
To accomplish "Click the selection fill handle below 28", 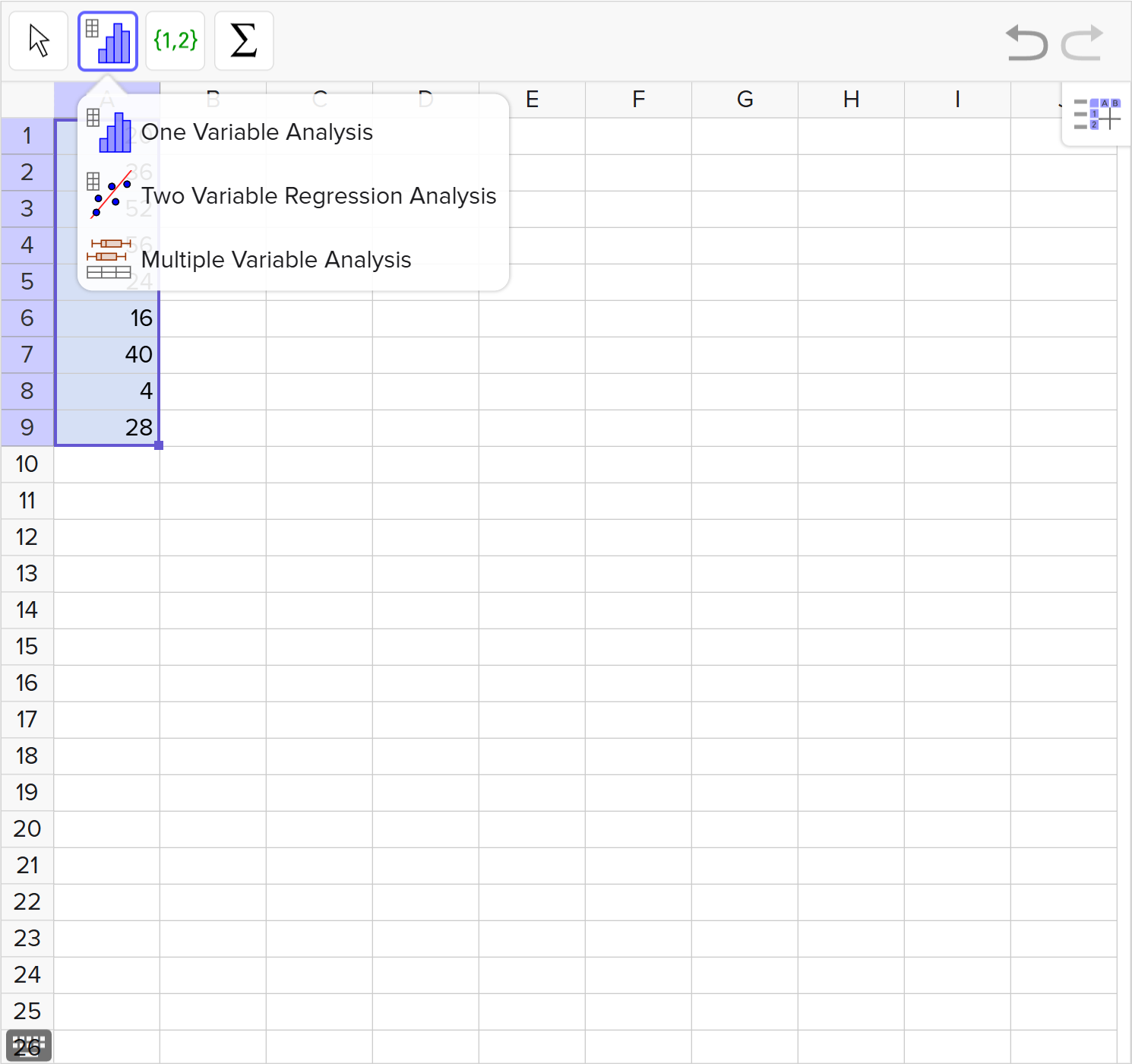I will [x=159, y=445].
